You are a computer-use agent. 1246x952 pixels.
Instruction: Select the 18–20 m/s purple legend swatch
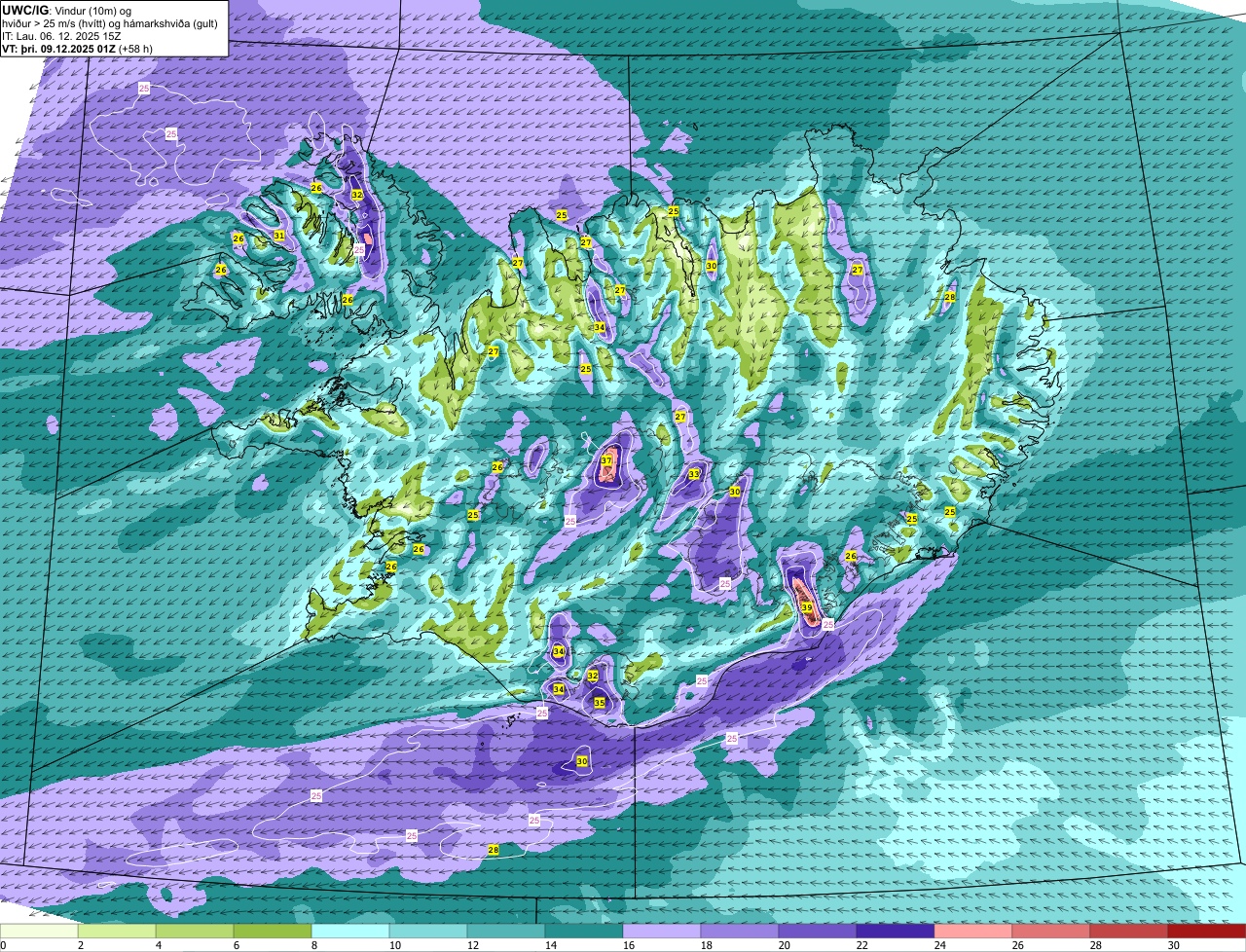[740, 931]
